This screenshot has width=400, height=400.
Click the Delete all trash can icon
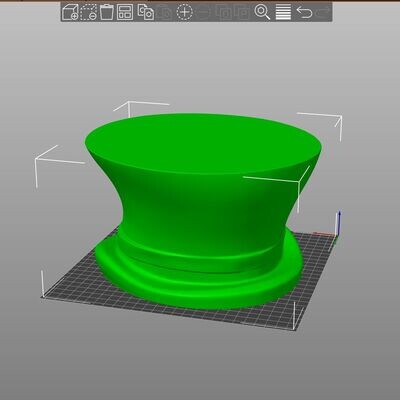point(107,12)
